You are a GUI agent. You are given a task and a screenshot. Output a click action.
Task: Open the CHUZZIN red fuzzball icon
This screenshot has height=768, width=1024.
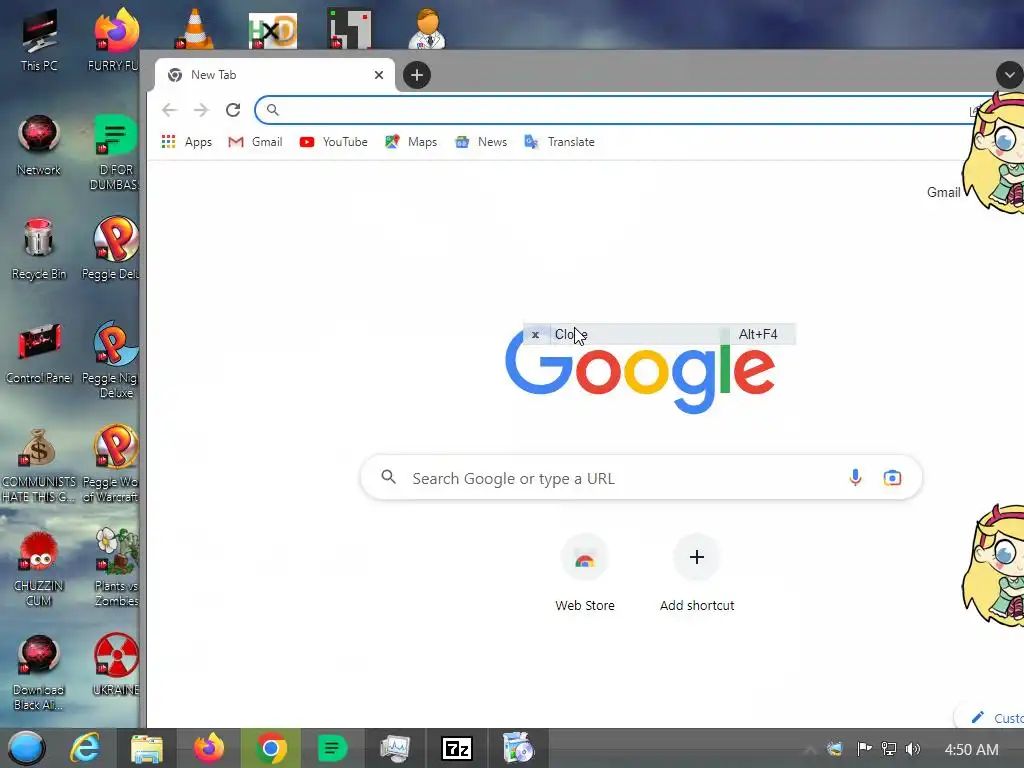tap(38, 568)
